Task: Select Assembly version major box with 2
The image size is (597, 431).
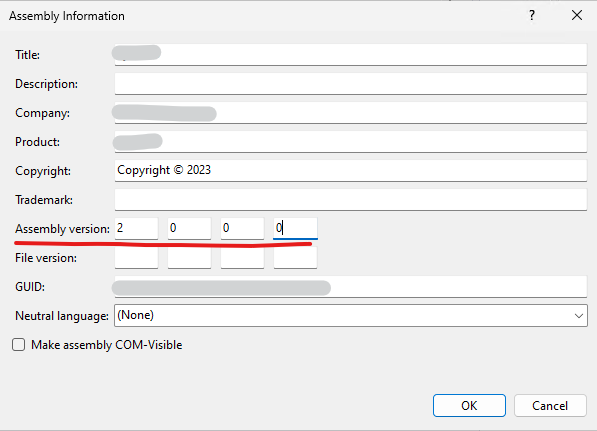Action: click(x=136, y=228)
